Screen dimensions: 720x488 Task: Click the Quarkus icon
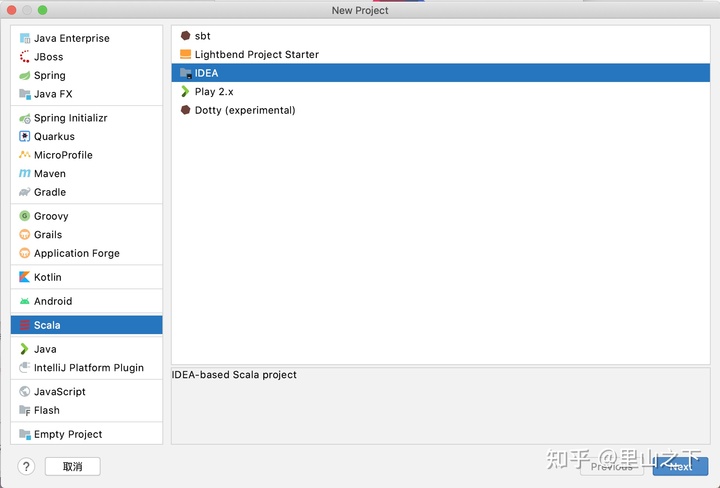pyautogui.click(x=25, y=136)
